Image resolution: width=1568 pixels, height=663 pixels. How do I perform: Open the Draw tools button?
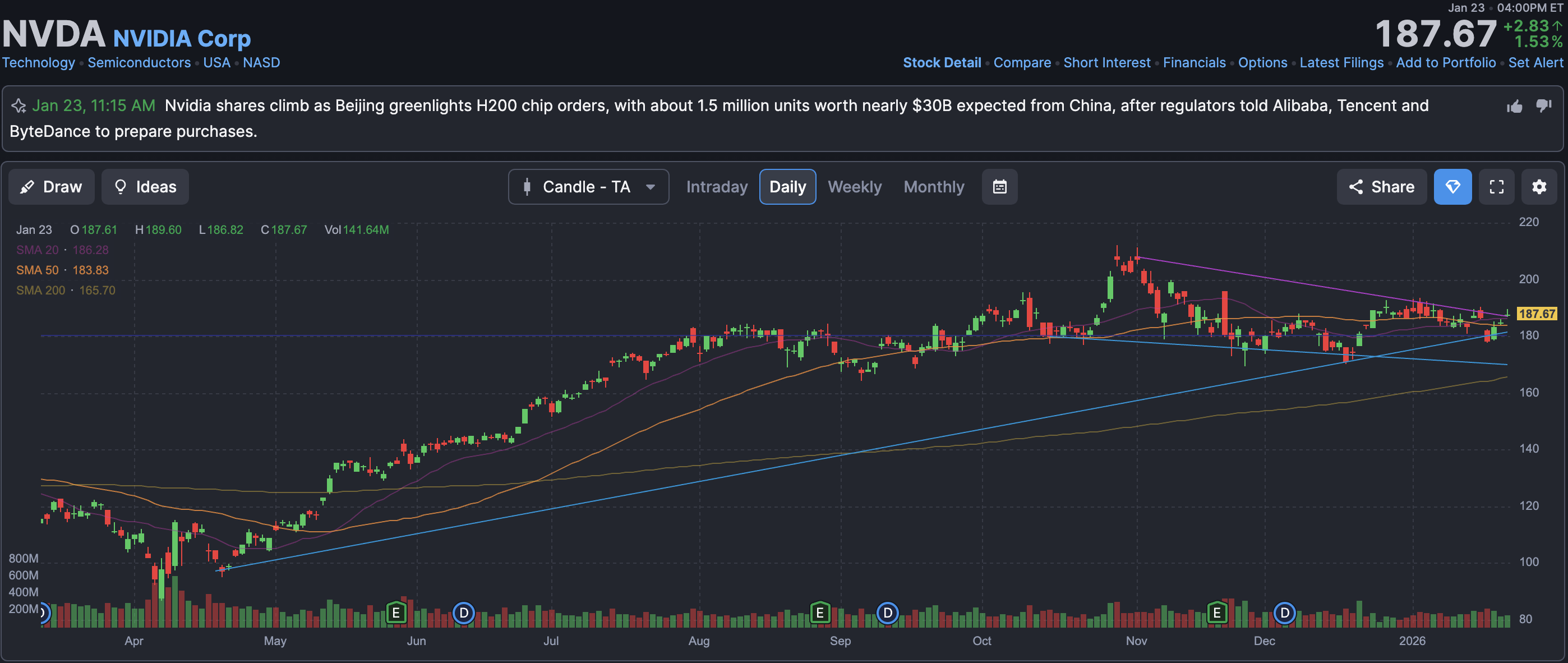point(51,187)
